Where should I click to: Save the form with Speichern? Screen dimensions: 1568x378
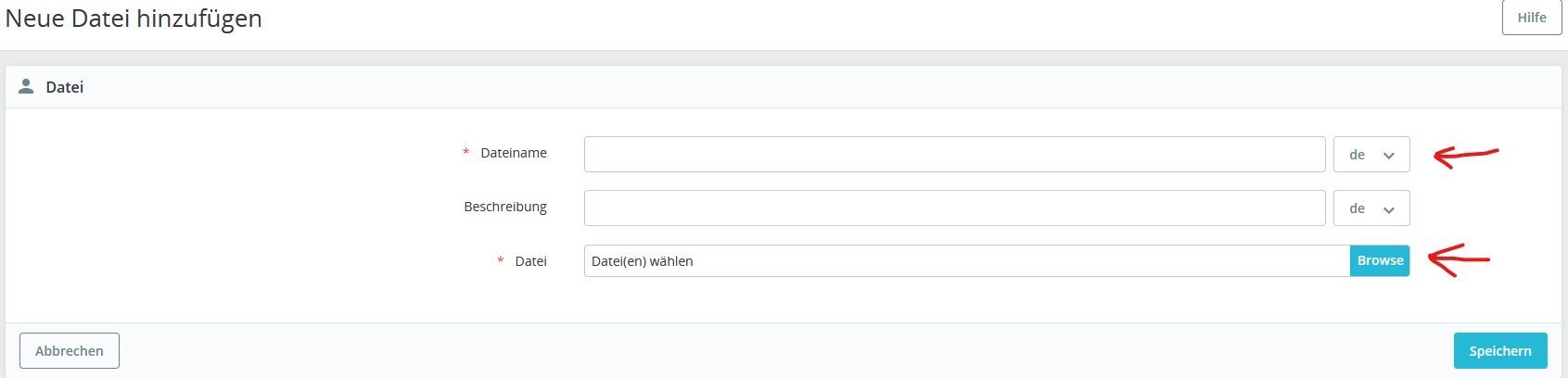point(1499,351)
